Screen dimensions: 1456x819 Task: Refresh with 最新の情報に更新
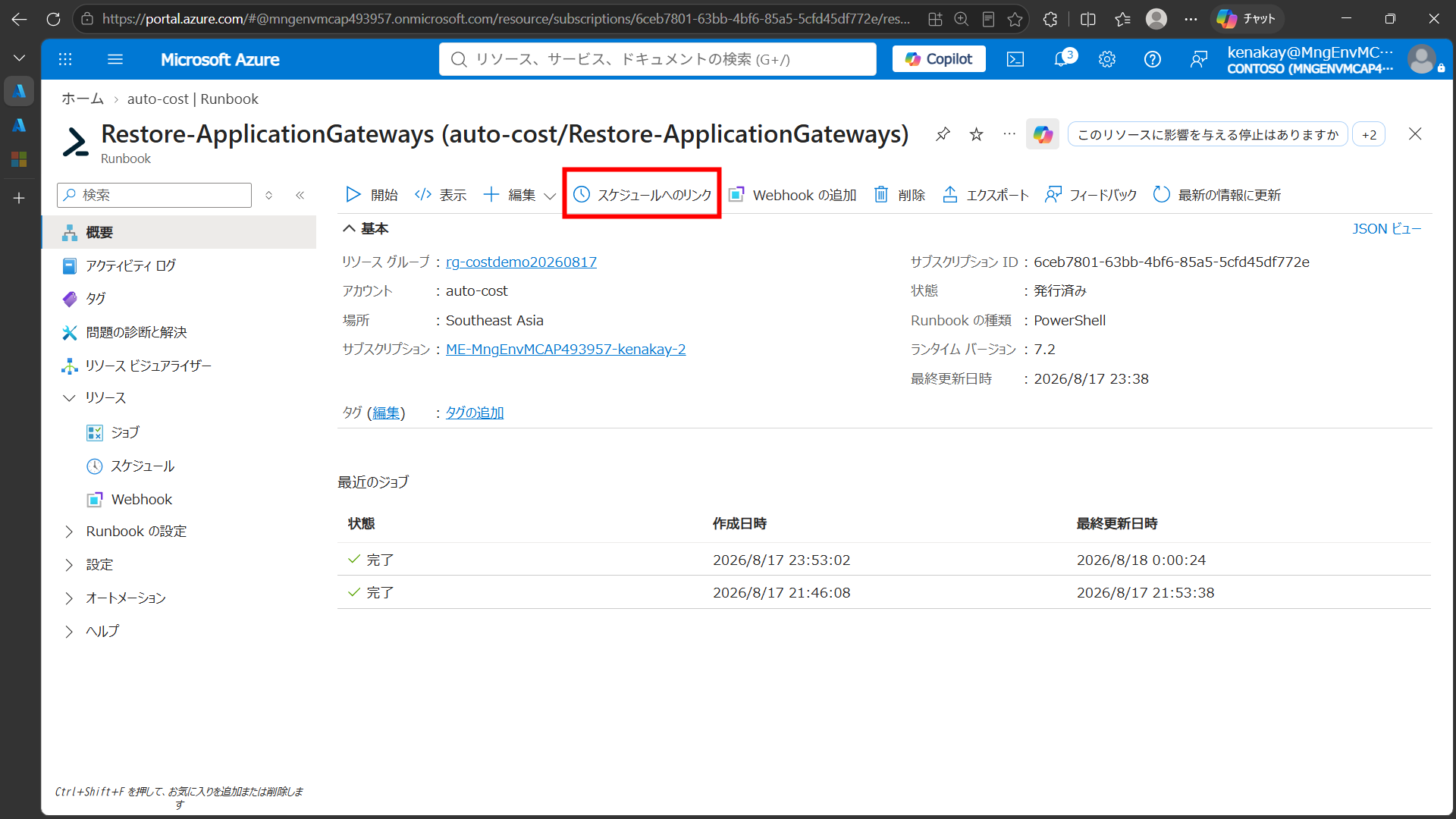(1216, 195)
